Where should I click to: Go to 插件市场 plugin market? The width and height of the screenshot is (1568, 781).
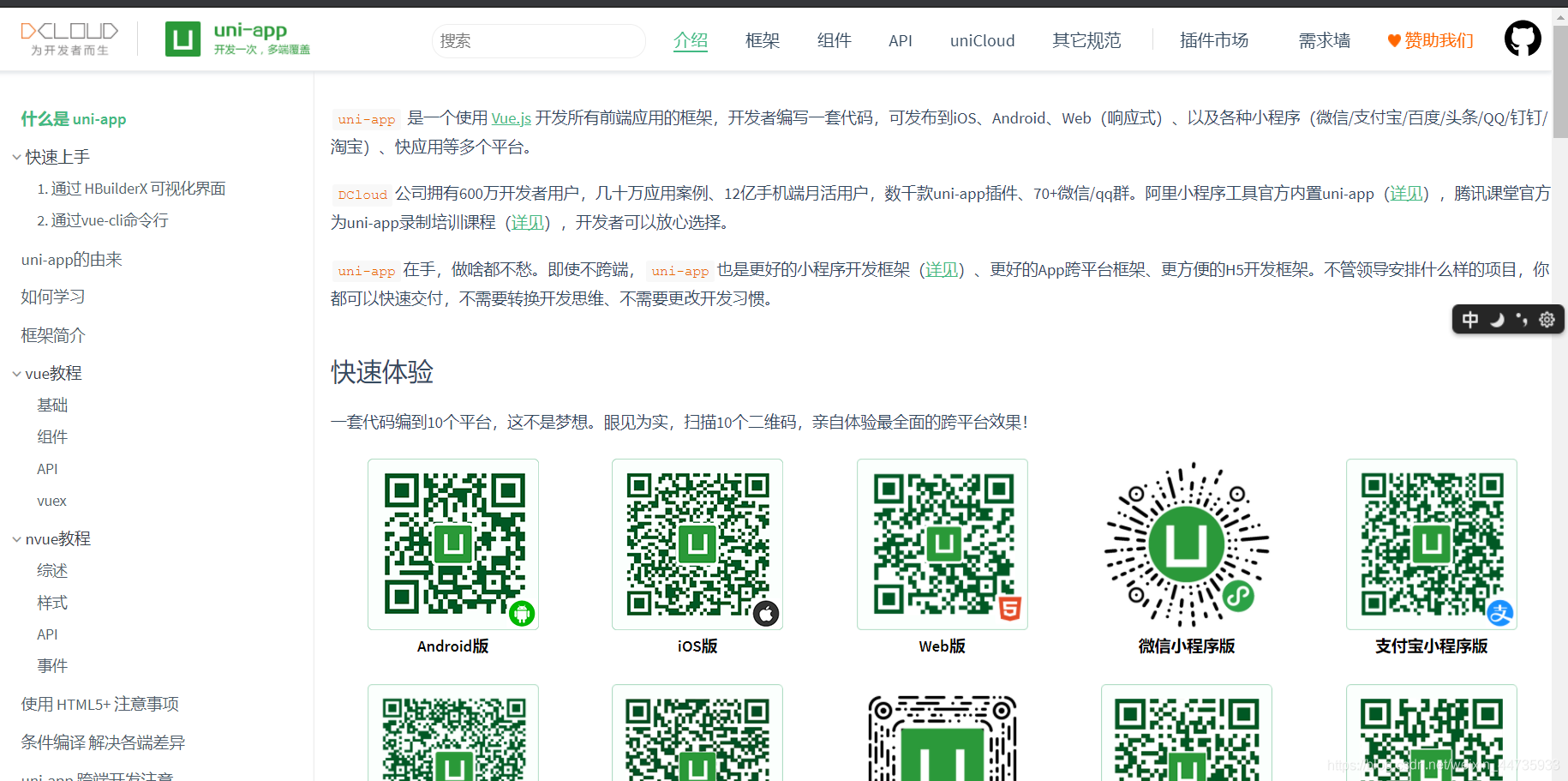click(x=1214, y=40)
